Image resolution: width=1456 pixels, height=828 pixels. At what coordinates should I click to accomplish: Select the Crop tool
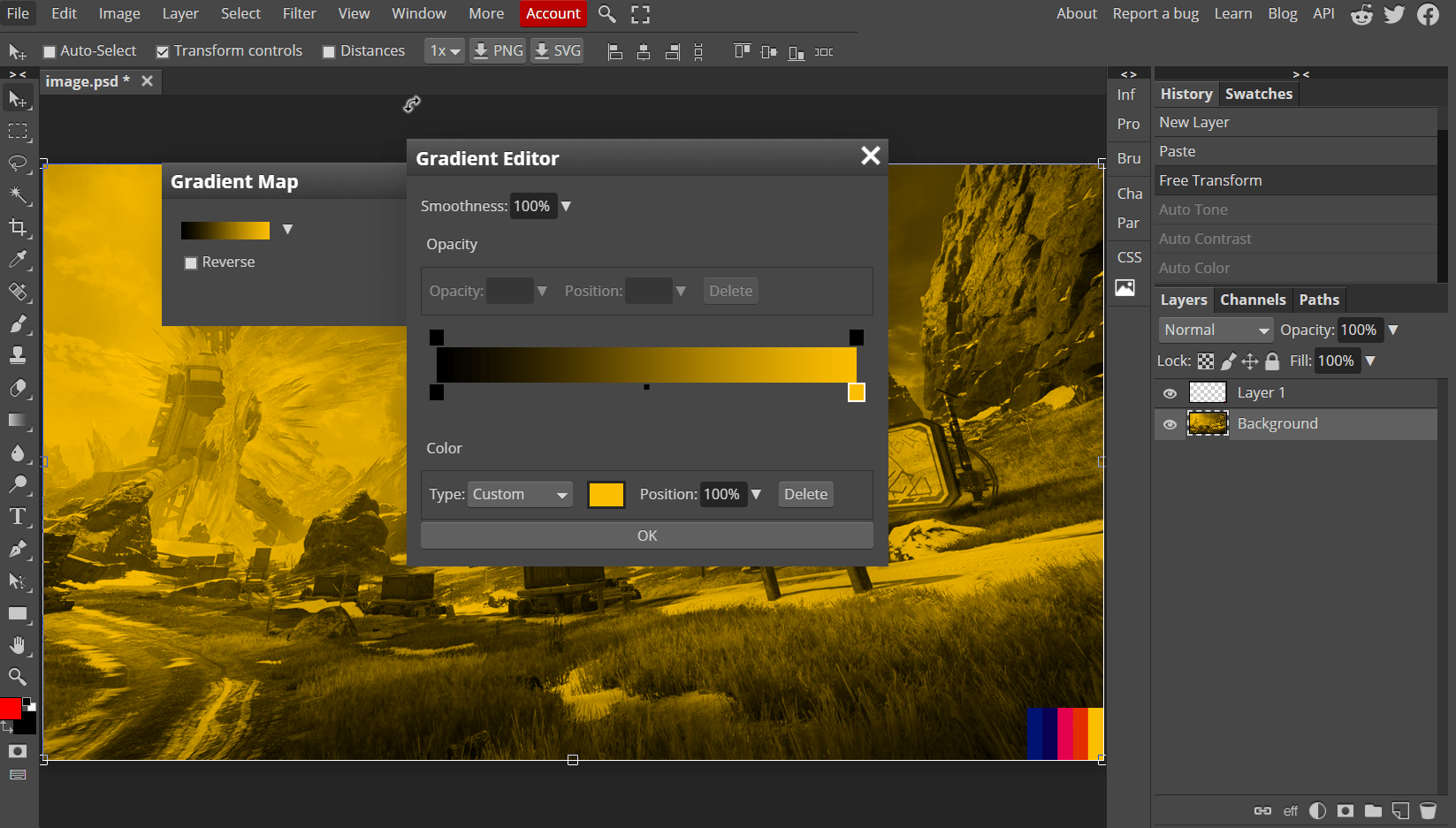[19, 227]
